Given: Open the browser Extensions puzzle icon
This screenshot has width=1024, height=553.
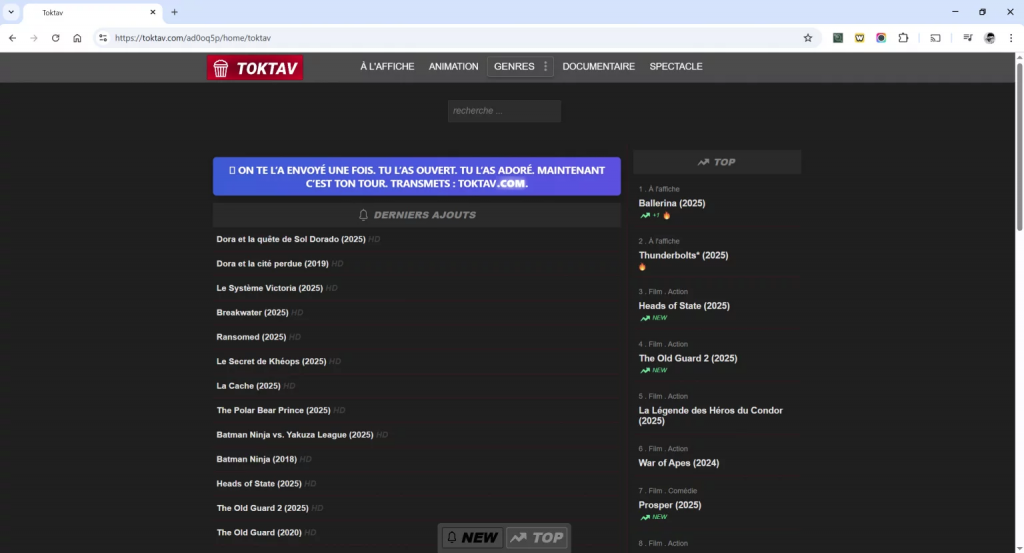Looking at the screenshot, I should click(x=903, y=38).
